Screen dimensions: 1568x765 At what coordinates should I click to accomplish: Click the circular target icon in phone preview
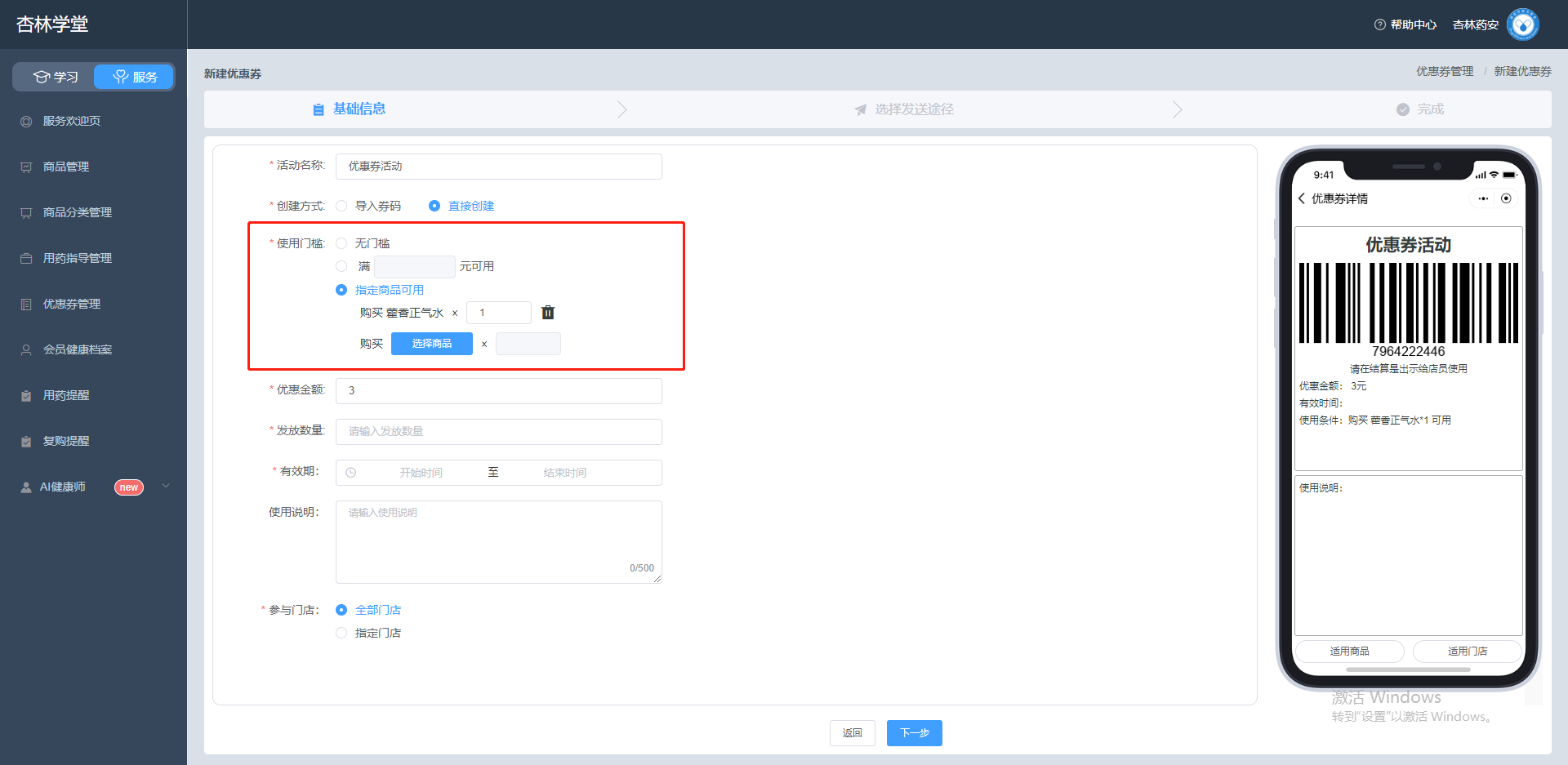[1507, 198]
